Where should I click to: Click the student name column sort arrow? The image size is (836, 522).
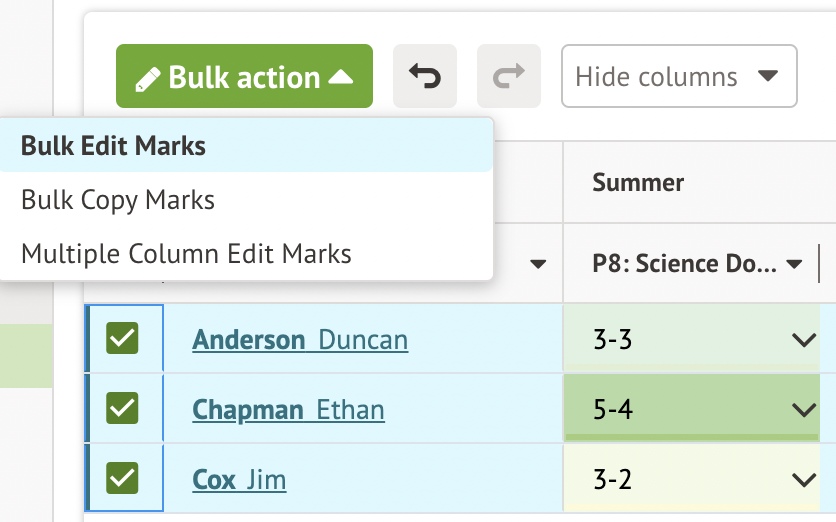pos(538,265)
